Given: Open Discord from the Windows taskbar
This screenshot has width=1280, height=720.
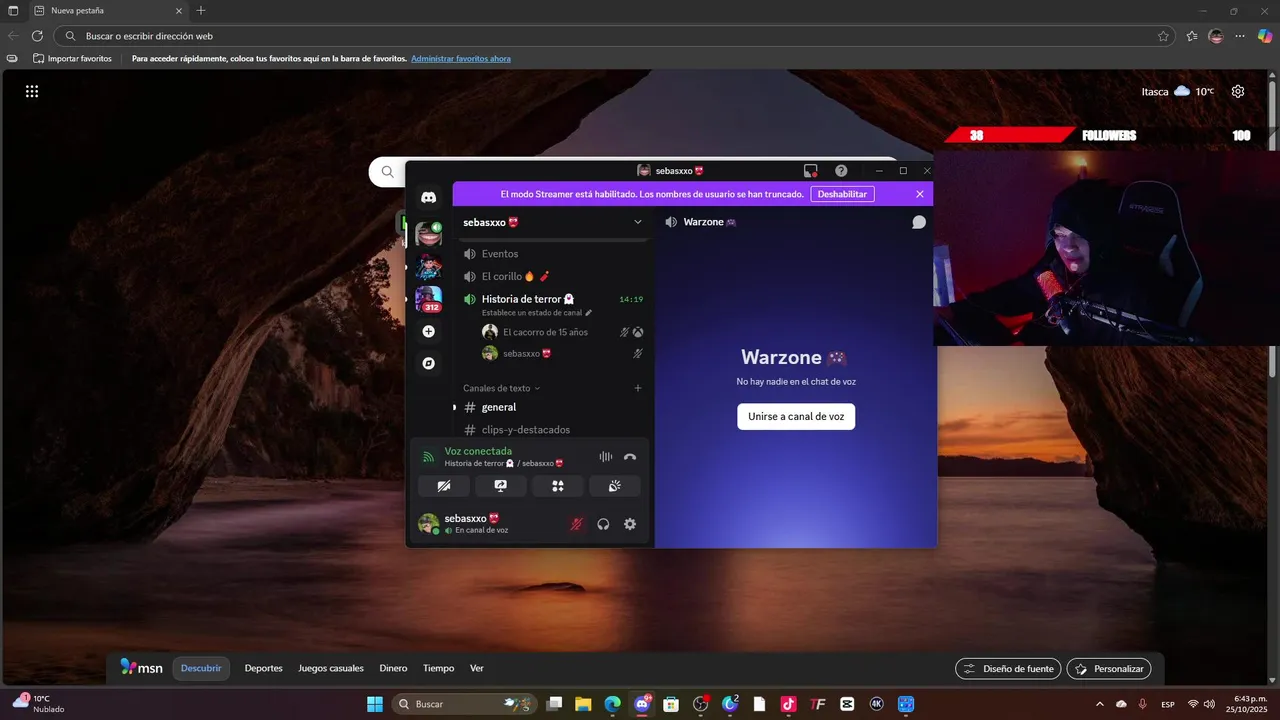Looking at the screenshot, I should (642, 704).
